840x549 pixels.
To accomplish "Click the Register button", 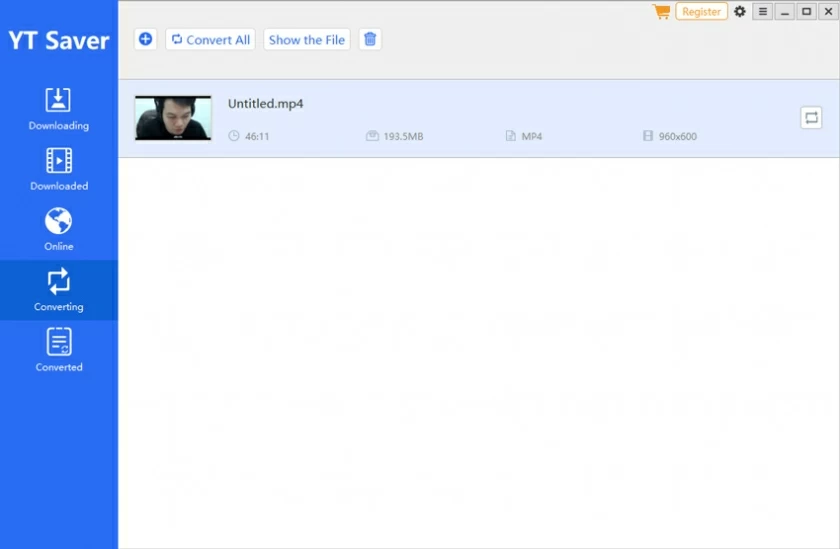I will click(701, 11).
